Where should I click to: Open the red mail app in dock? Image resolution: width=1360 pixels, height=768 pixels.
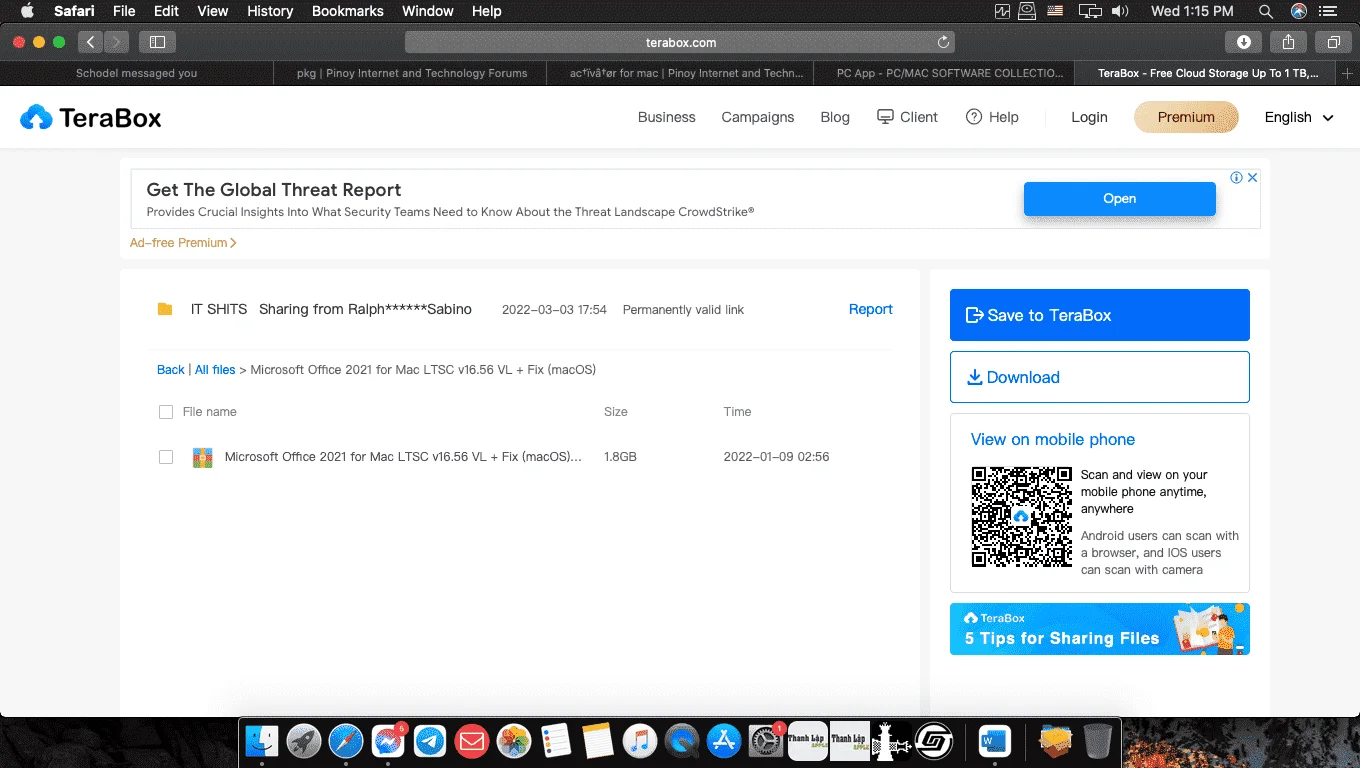pos(471,741)
